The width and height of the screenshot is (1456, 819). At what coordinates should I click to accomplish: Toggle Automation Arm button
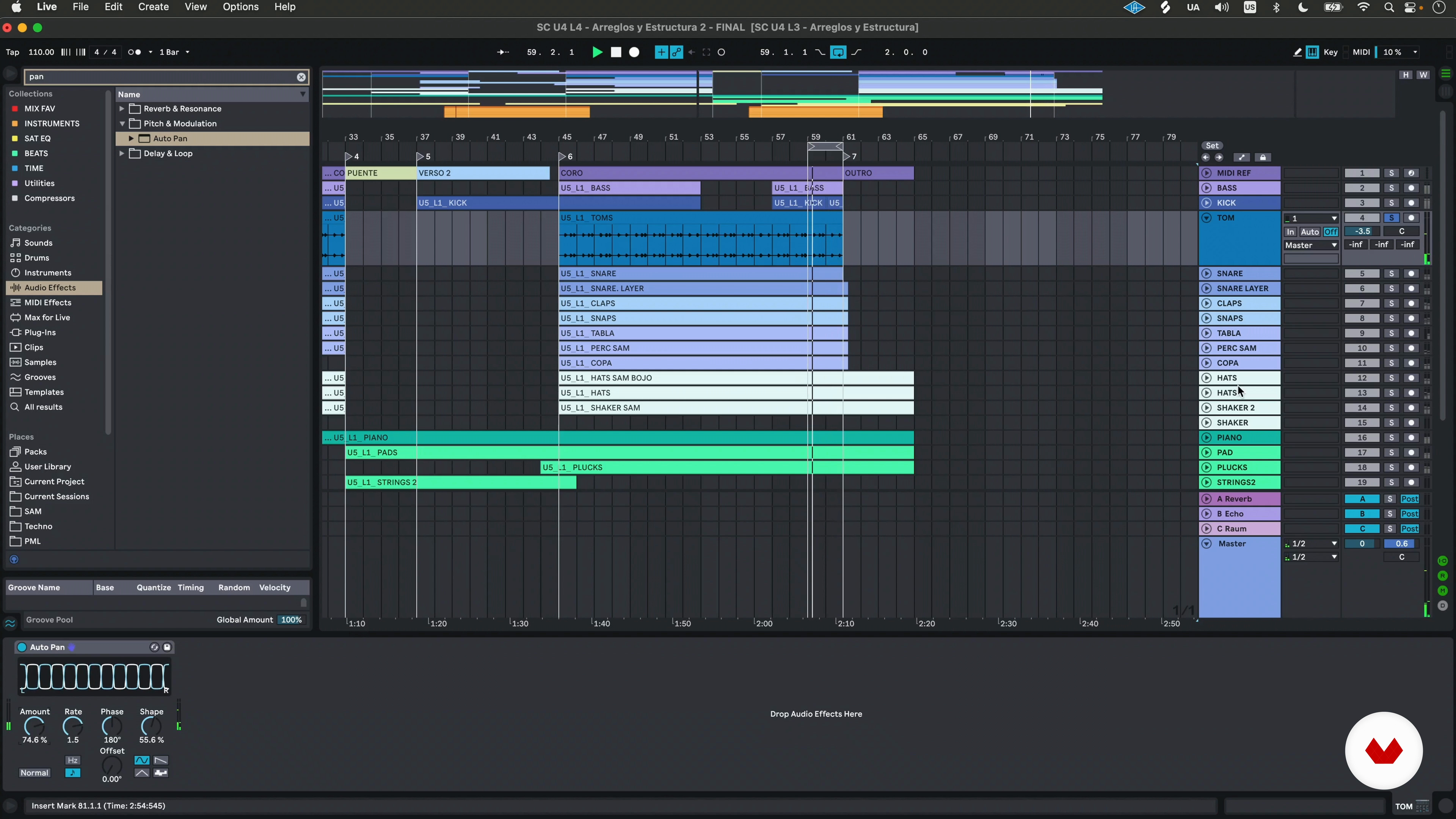(676, 52)
